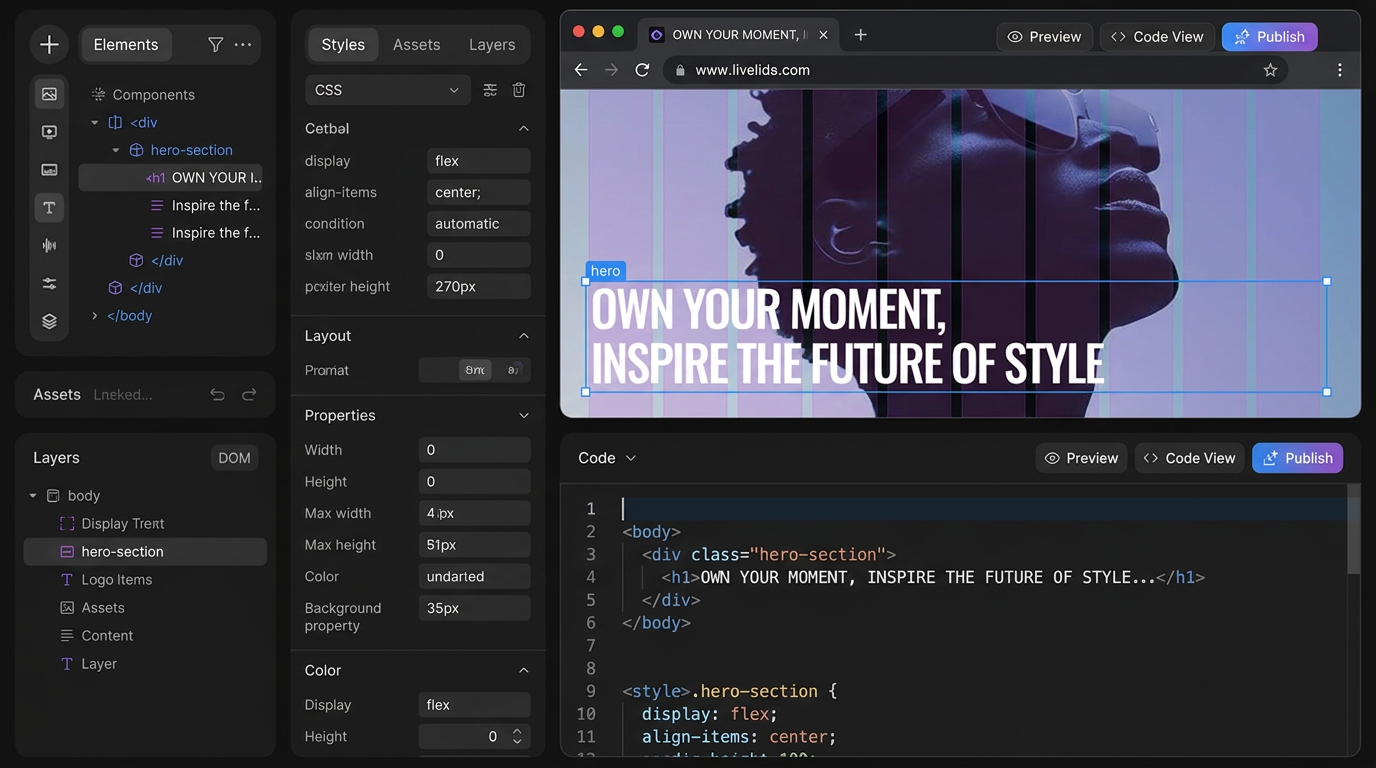Select the audio waveform icon in the sidebar
Image resolution: width=1376 pixels, height=768 pixels.
pyautogui.click(x=49, y=246)
